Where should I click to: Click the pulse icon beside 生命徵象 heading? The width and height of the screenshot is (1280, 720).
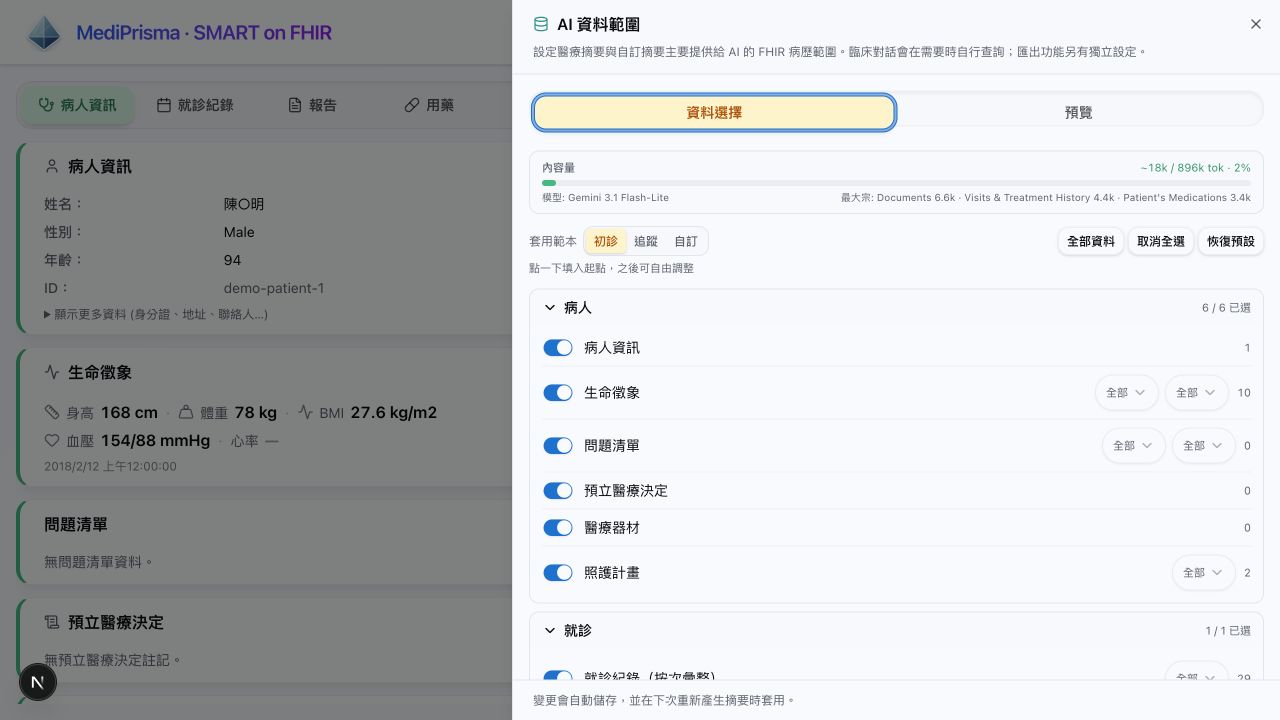point(52,373)
